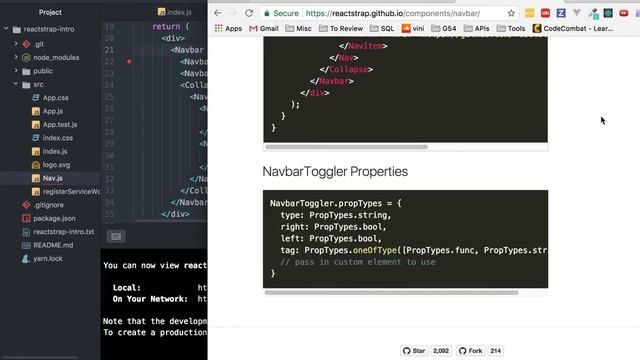
Task: Click the blue Z extension icon
Action: click(561, 13)
